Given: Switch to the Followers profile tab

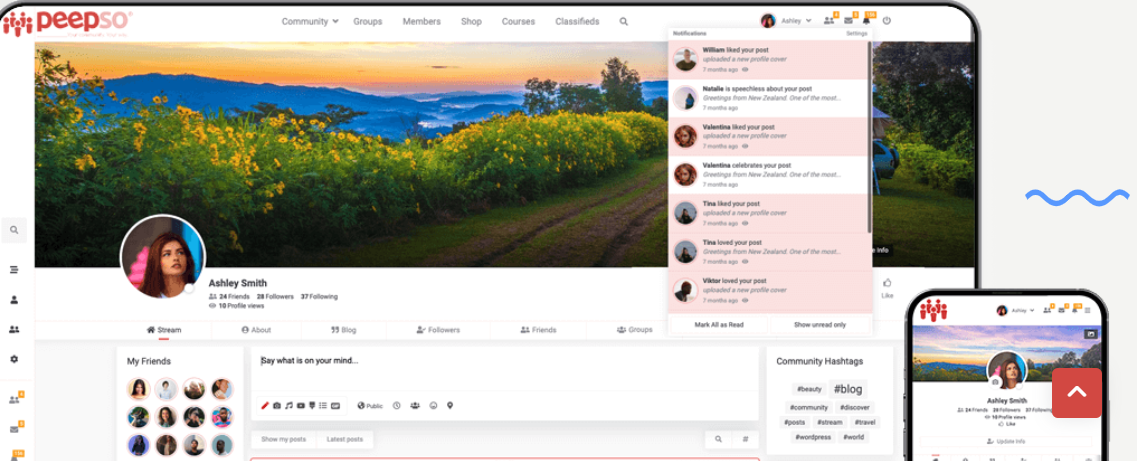Looking at the screenshot, I should coord(438,330).
